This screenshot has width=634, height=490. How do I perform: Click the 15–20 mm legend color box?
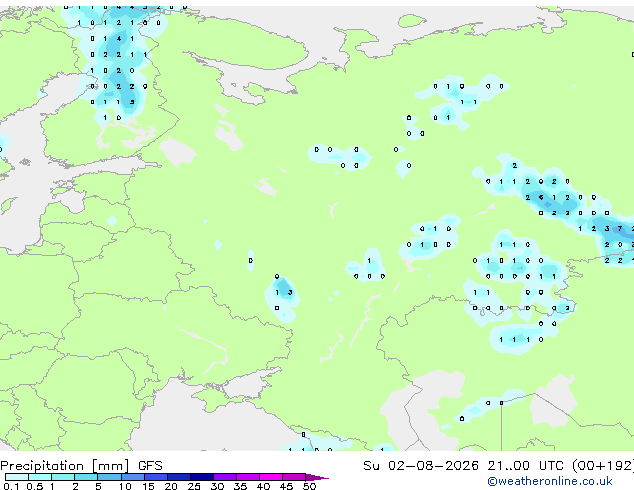point(155,477)
